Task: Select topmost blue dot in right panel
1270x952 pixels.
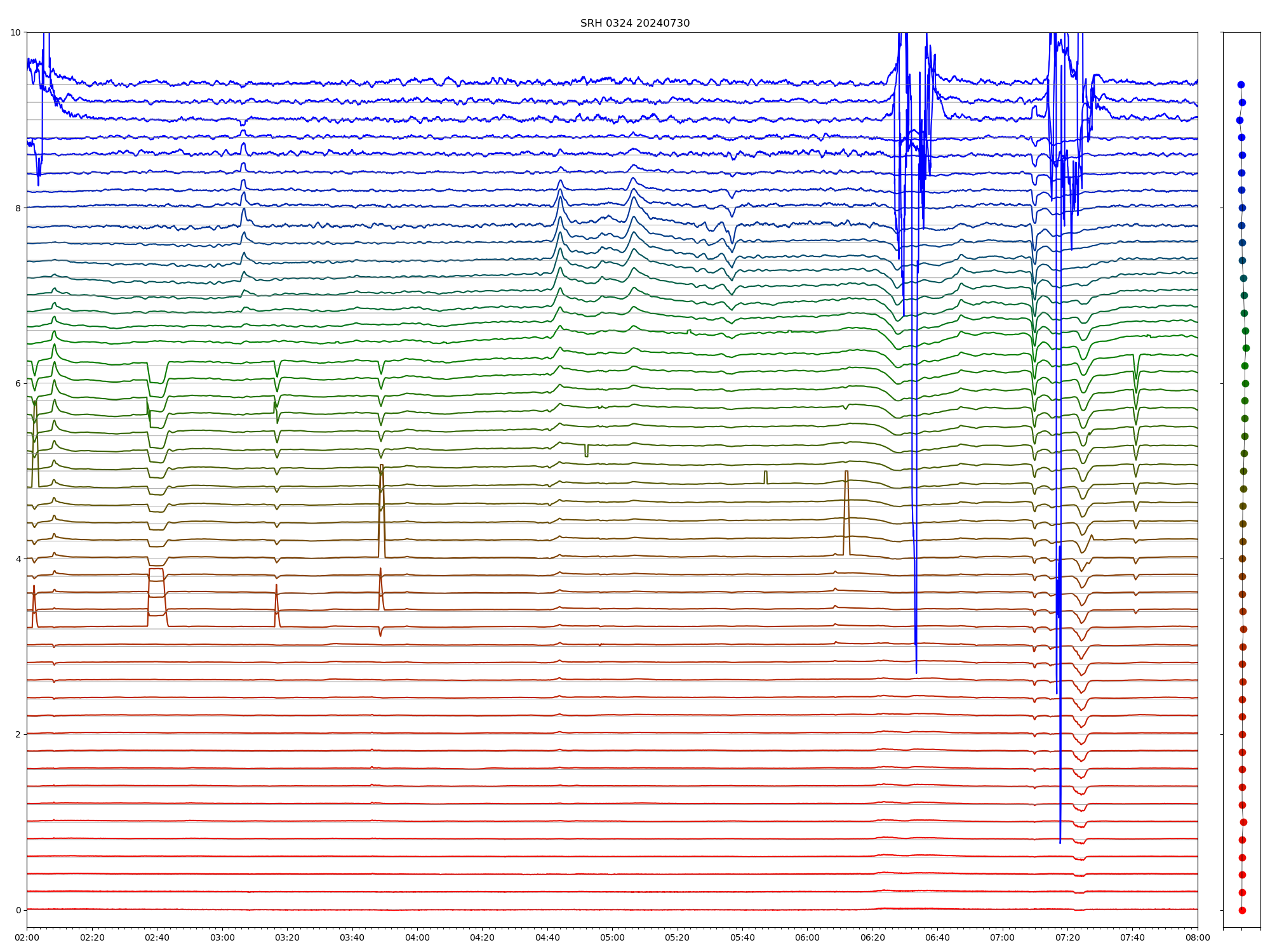Action: click(1241, 84)
